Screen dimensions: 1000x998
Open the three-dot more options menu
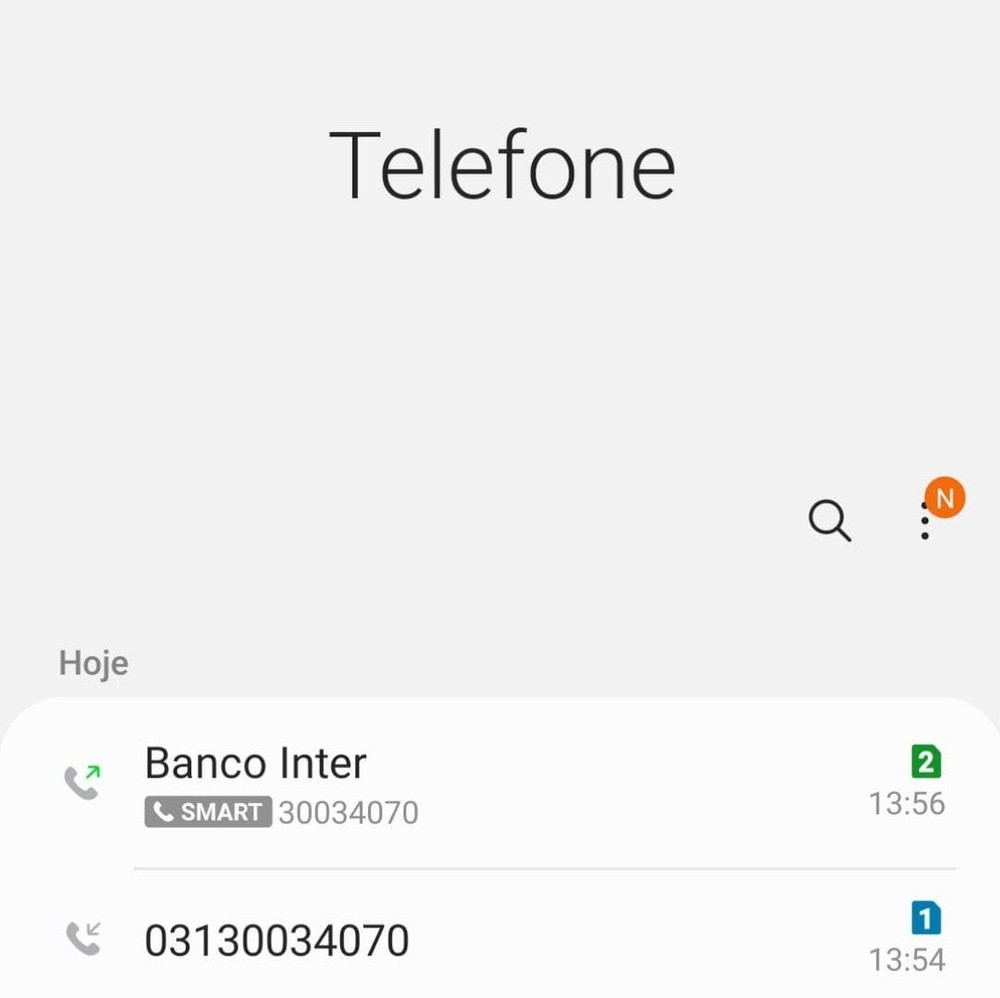pos(925,523)
